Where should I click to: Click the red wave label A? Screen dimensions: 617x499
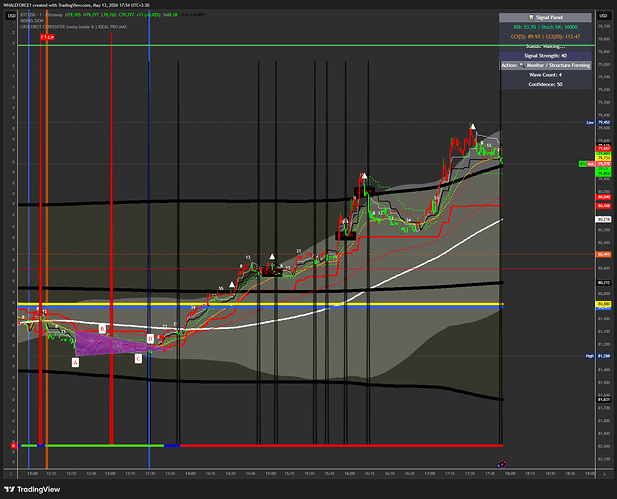coord(76,362)
